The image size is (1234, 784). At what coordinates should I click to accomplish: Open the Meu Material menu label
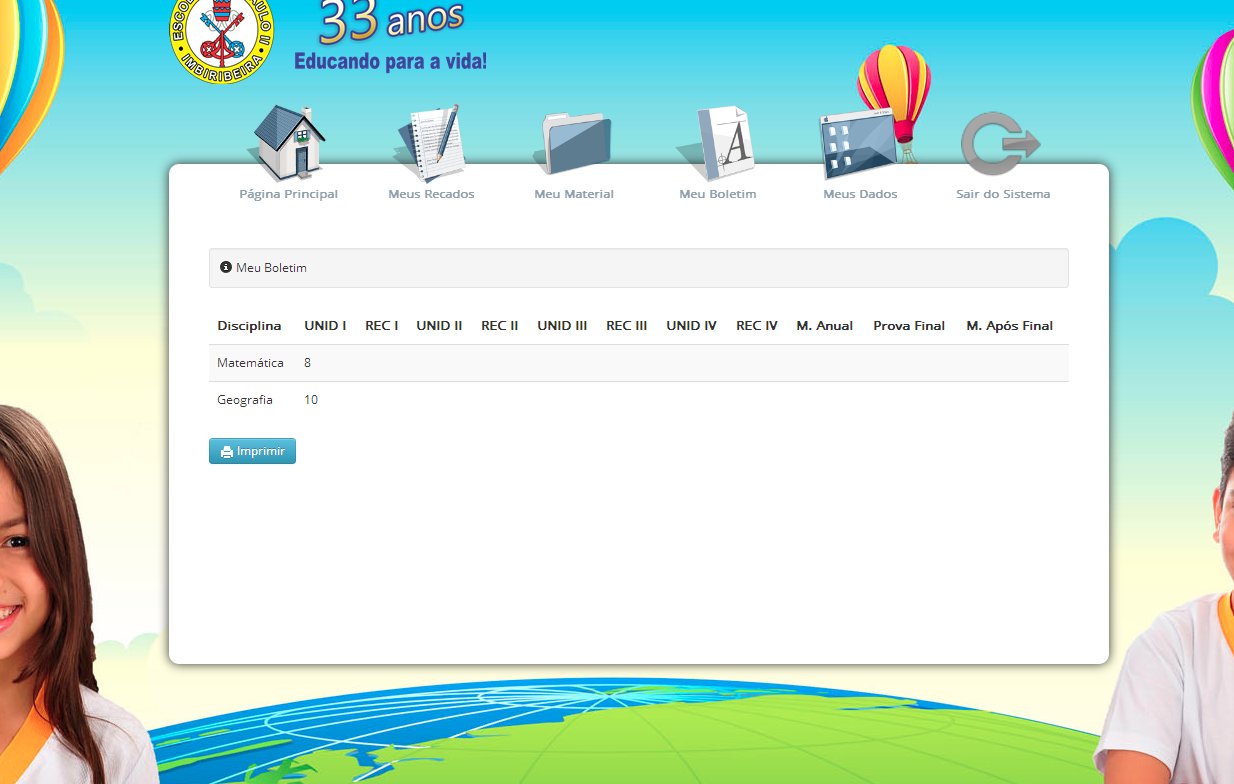pos(574,194)
